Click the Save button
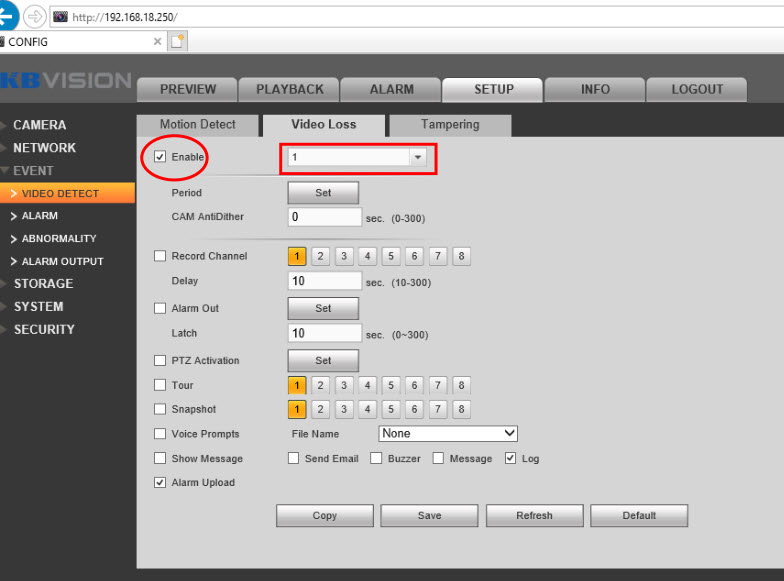784x581 pixels. point(429,516)
